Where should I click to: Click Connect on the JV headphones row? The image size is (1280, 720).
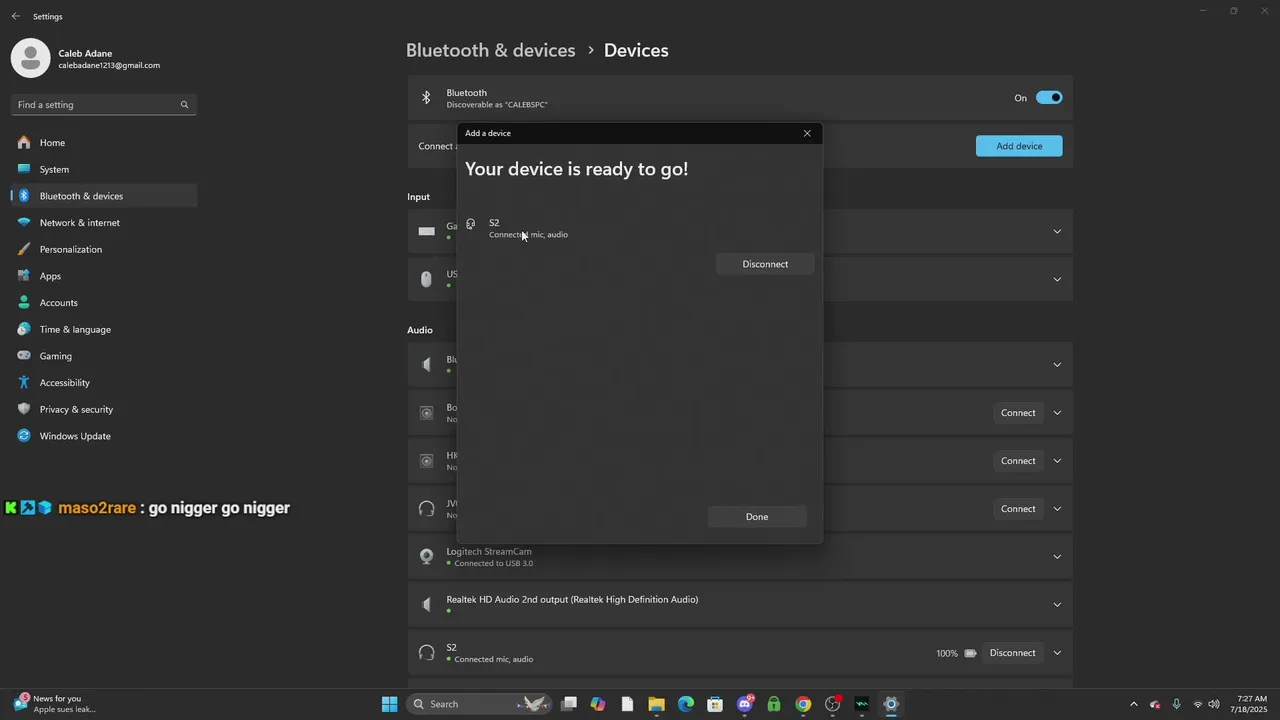1018,509
